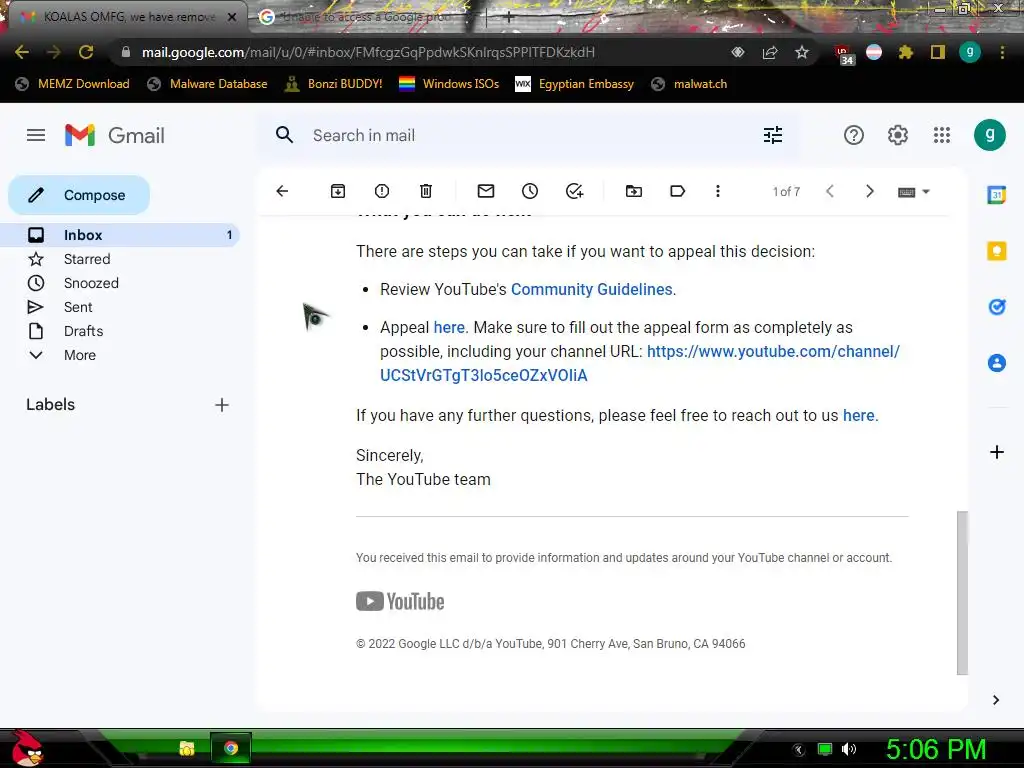Image resolution: width=1024 pixels, height=768 pixels.
Task: Apply a label to email
Action: [x=677, y=191]
